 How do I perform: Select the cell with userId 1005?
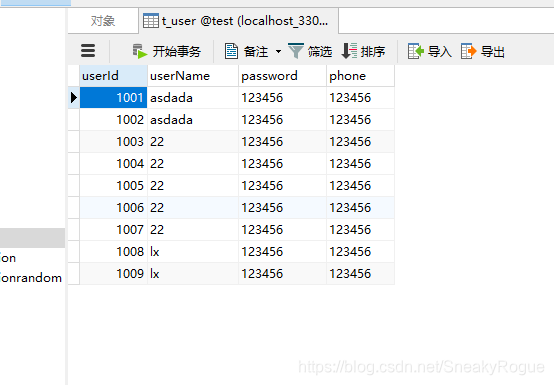pyautogui.click(x=113, y=185)
